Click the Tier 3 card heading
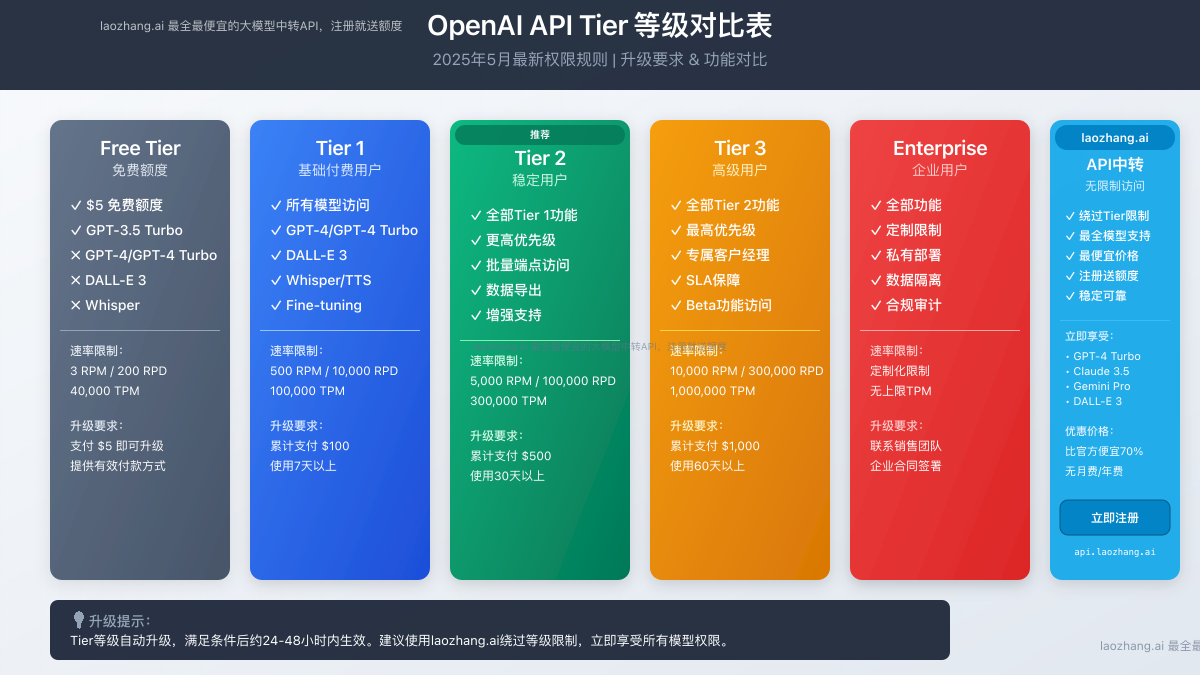1200x675 pixels. tap(740, 148)
